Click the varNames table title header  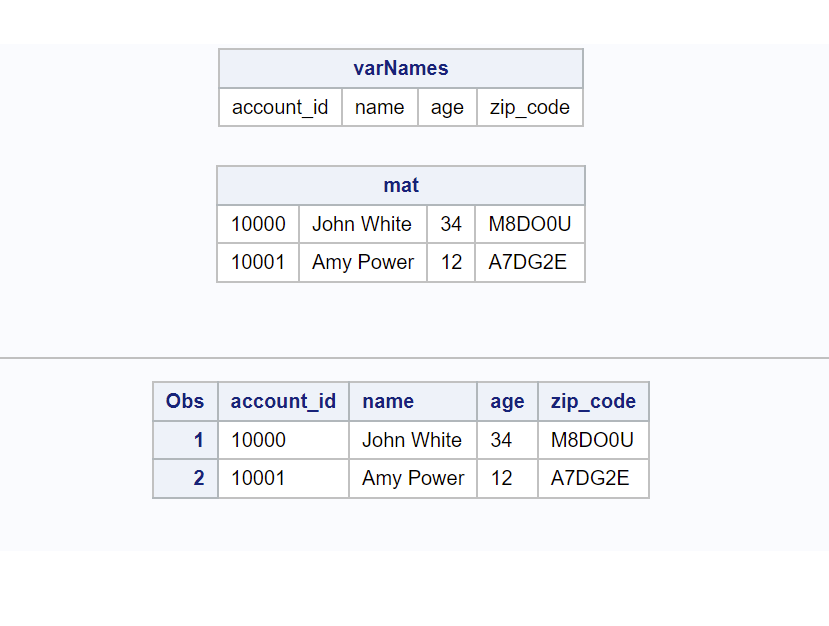click(401, 68)
